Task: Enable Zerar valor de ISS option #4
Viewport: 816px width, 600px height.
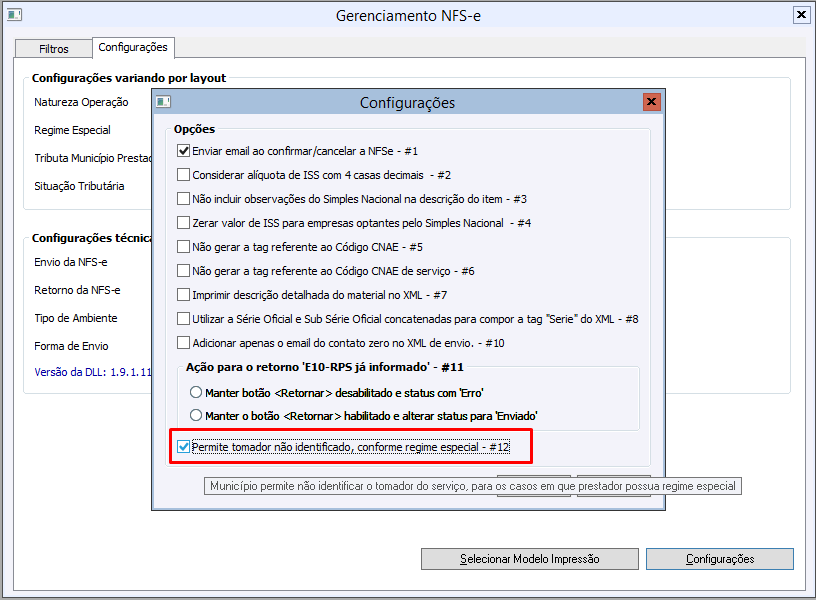Action: click(x=183, y=223)
